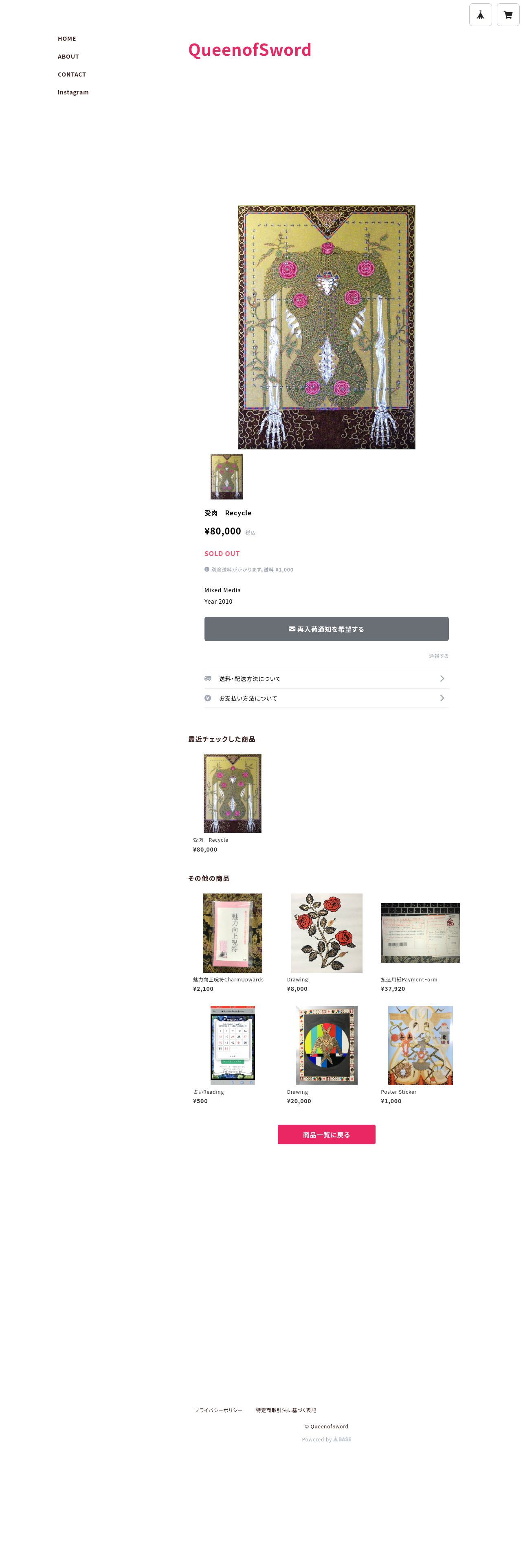This screenshot has width=523, height=1568.
Task: Visit the instagram link in sidebar
Action: [73, 92]
